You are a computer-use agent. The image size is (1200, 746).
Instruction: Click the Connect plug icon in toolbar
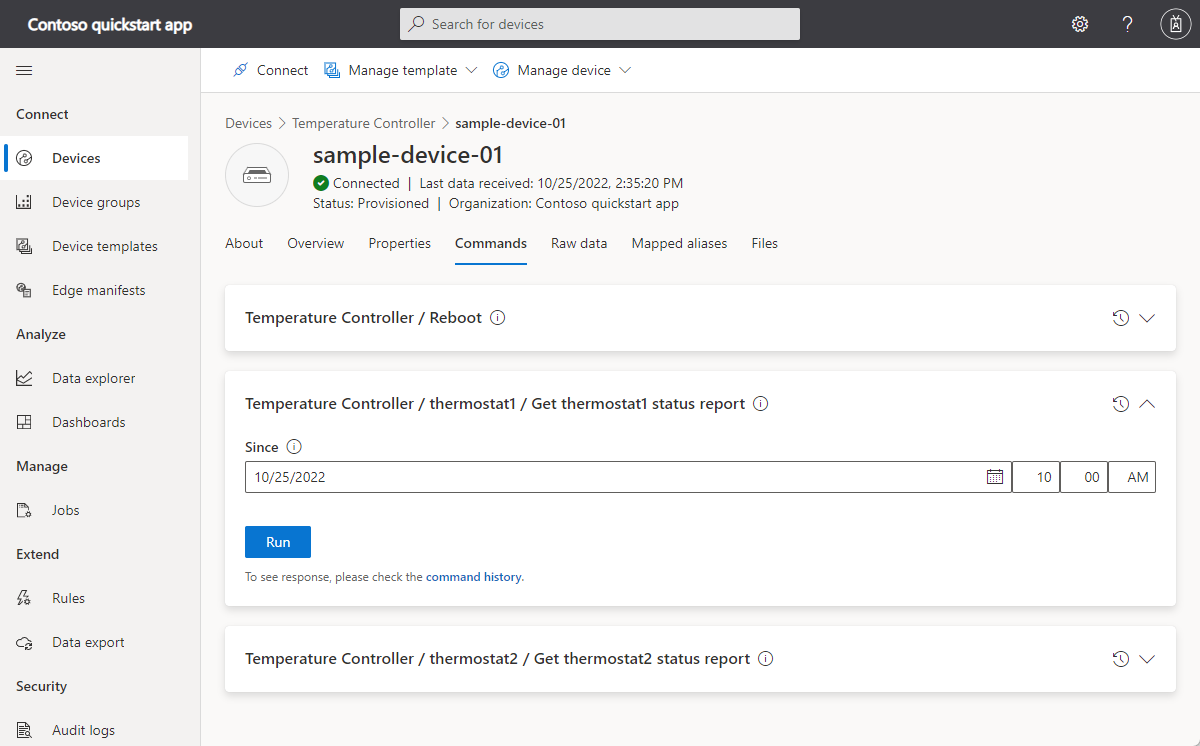[240, 70]
